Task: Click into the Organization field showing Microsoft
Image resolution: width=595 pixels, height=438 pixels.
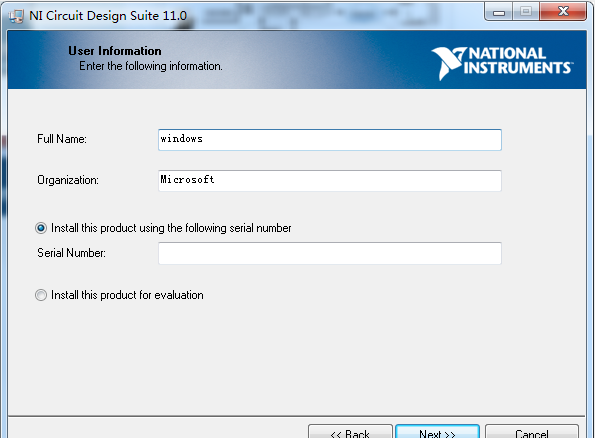Action: click(330, 181)
